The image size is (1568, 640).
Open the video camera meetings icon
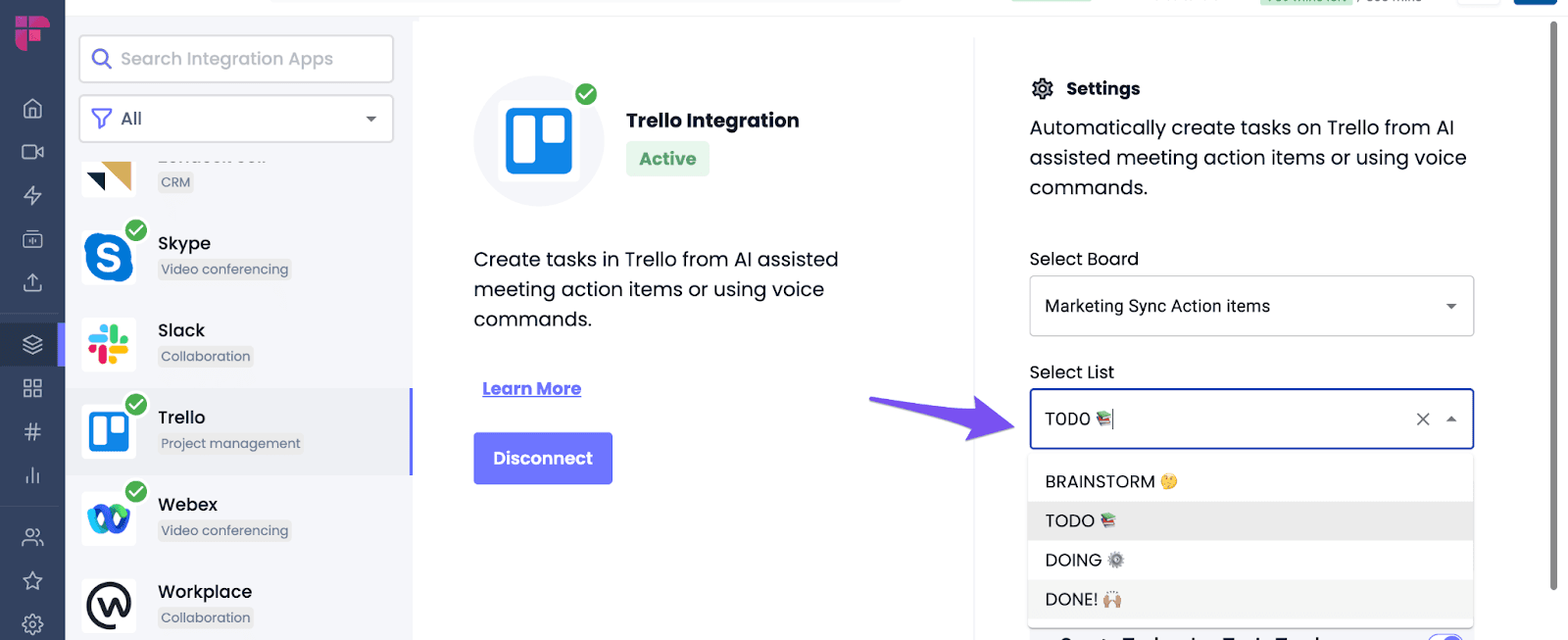pyautogui.click(x=32, y=152)
